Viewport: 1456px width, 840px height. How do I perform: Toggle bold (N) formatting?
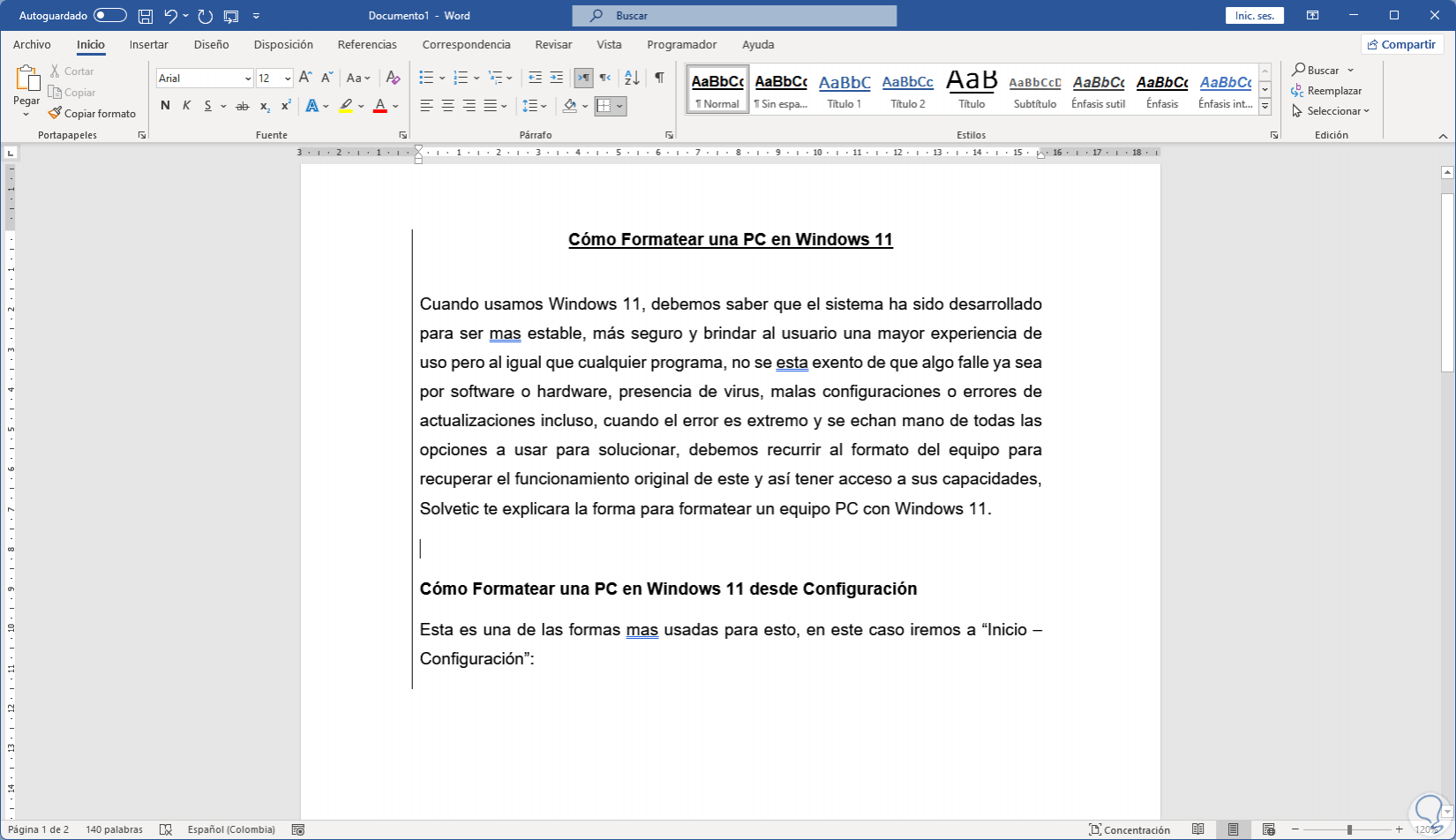[x=165, y=106]
